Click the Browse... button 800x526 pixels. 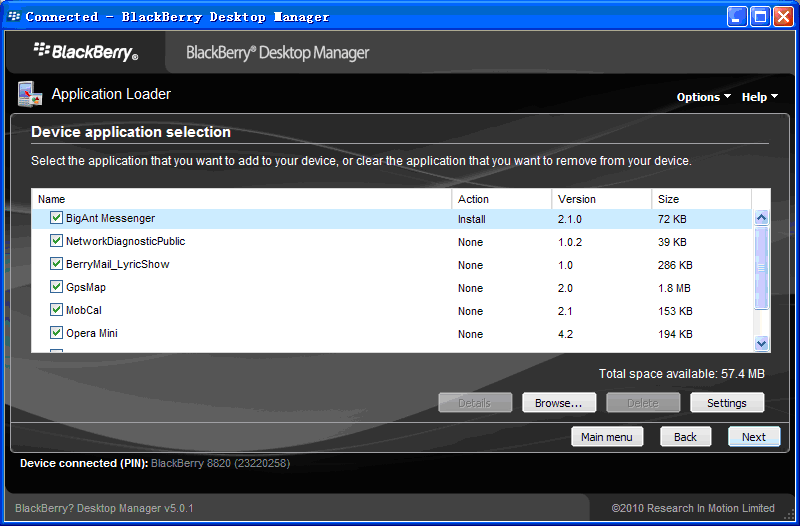pyautogui.click(x=559, y=403)
